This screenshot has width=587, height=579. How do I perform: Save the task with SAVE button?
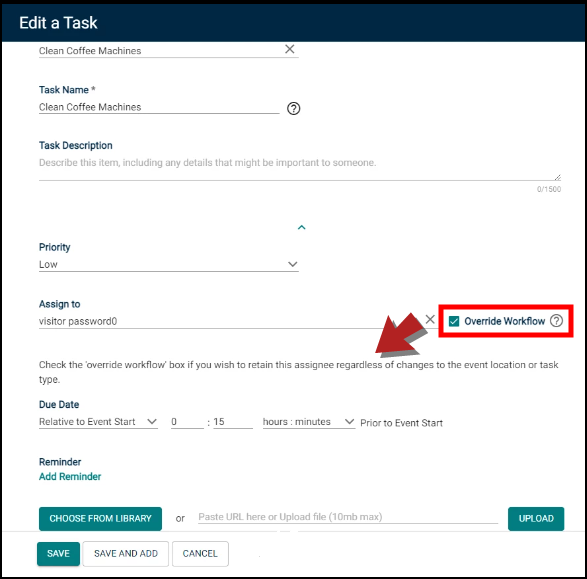(x=58, y=553)
